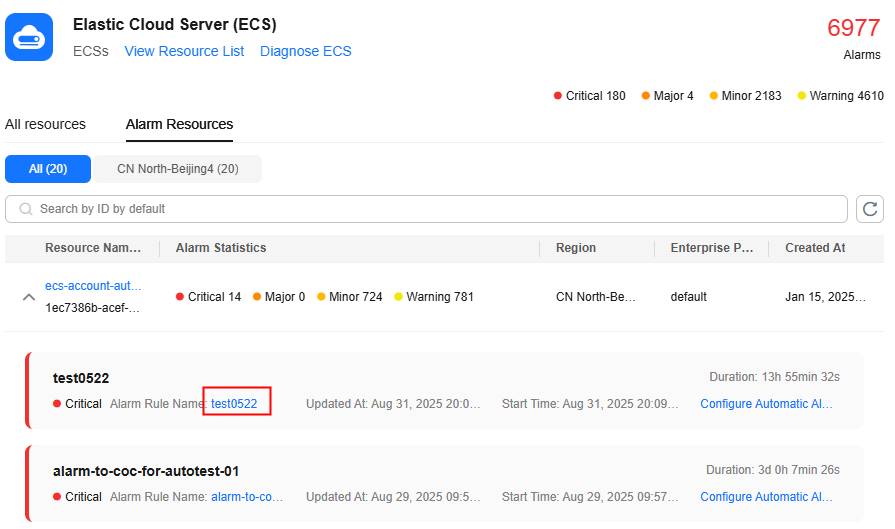This screenshot has height=529, width=895.
Task: Click the Elastic Cloud Server cloud icon
Action: (29, 37)
